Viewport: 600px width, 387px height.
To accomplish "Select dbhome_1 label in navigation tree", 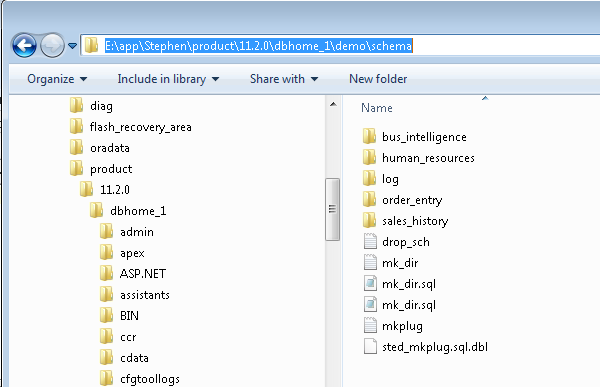I will point(138,211).
